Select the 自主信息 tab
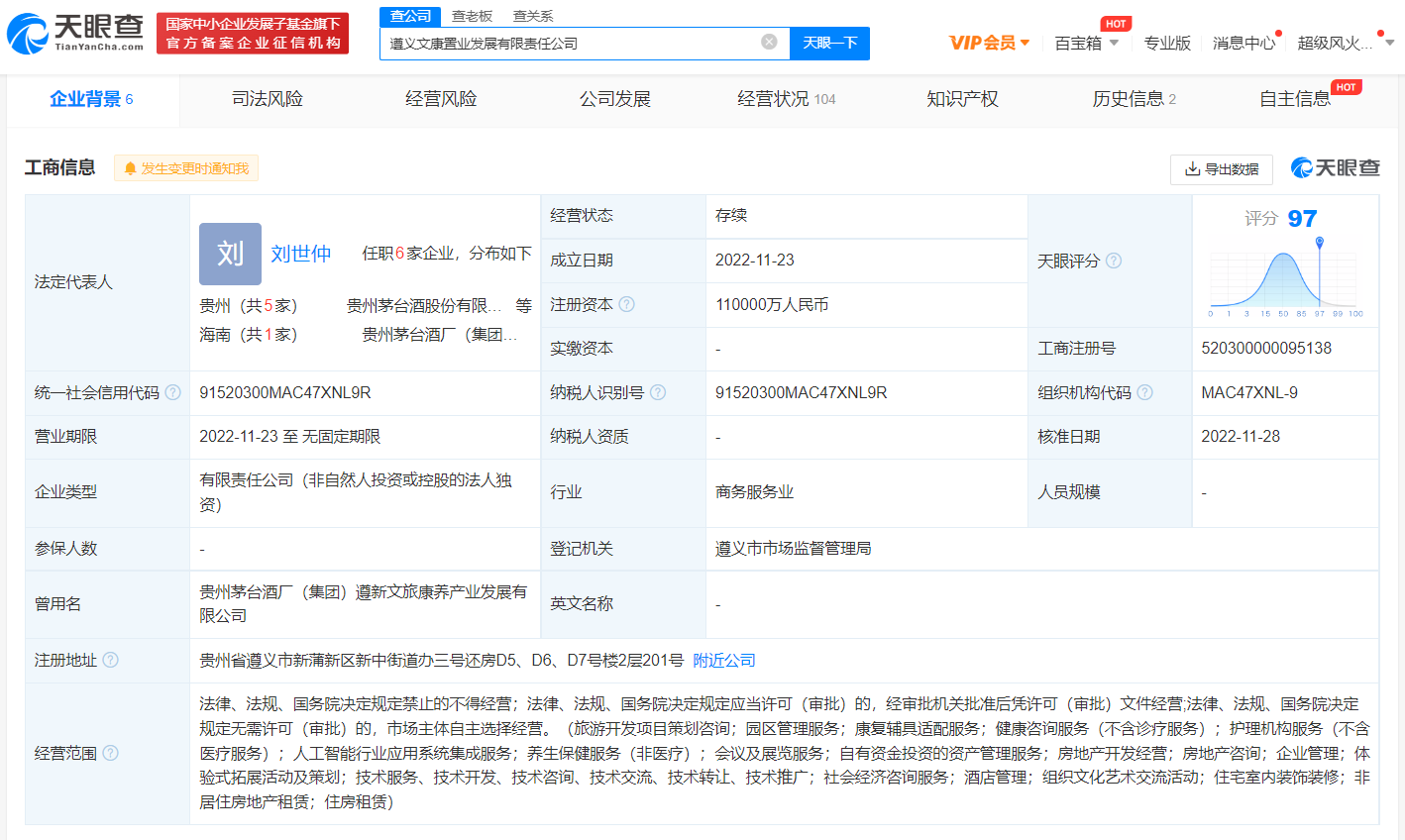The width and height of the screenshot is (1405, 840). 1296,99
